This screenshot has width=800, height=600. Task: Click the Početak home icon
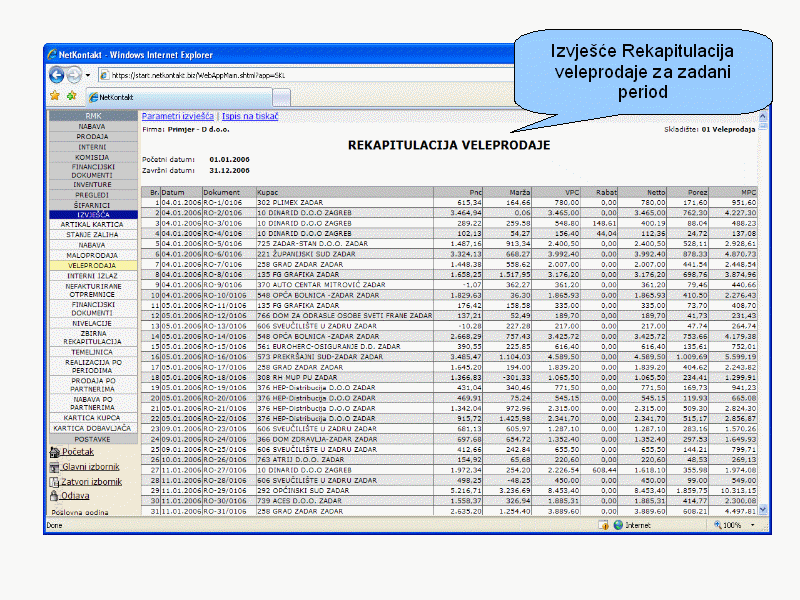pos(55,452)
